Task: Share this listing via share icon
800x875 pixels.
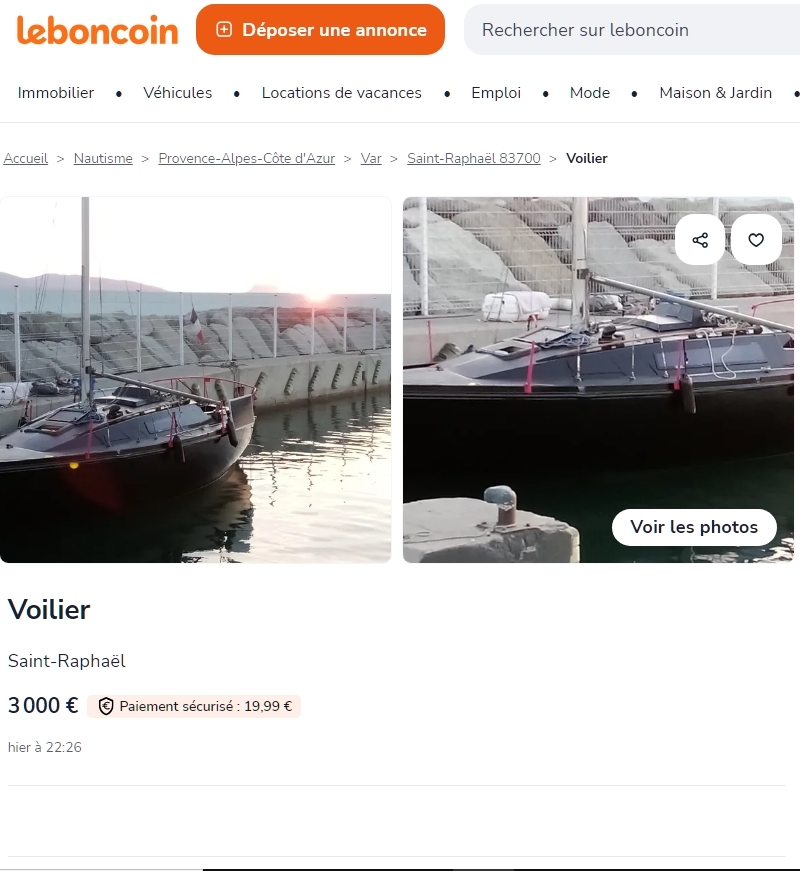Action: tap(700, 240)
